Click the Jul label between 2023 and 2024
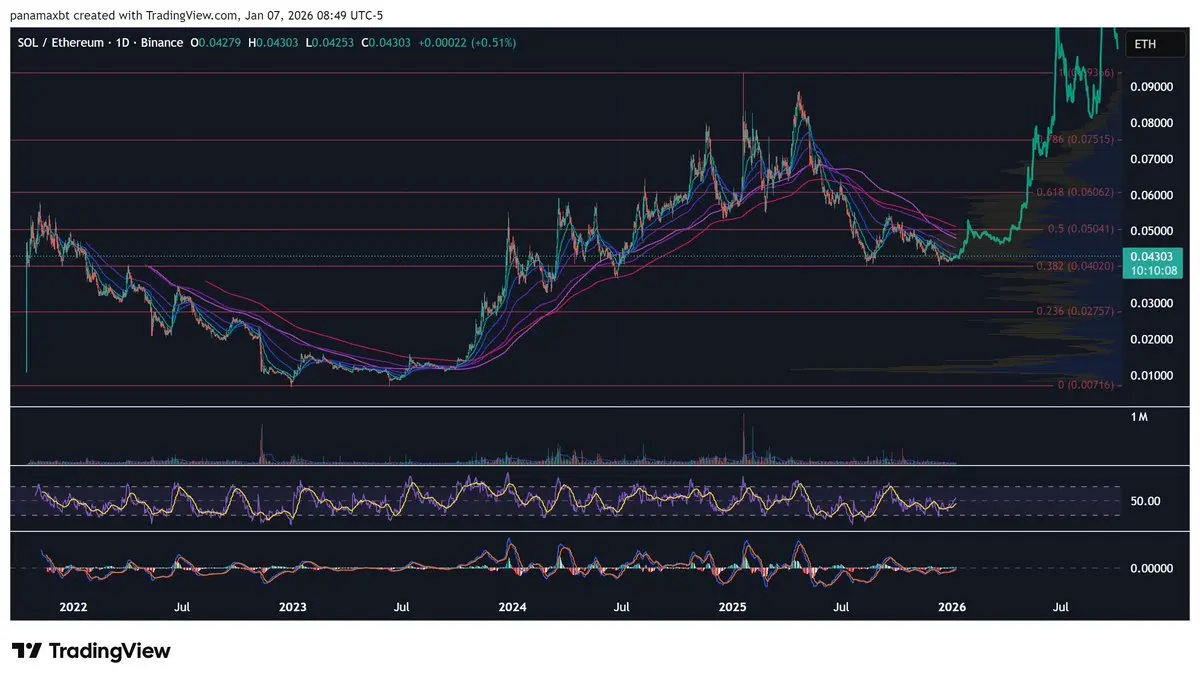 tap(401, 607)
